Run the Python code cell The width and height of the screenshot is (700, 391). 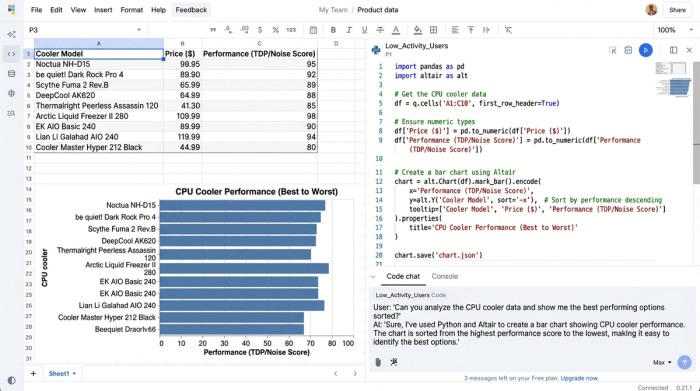(x=646, y=50)
